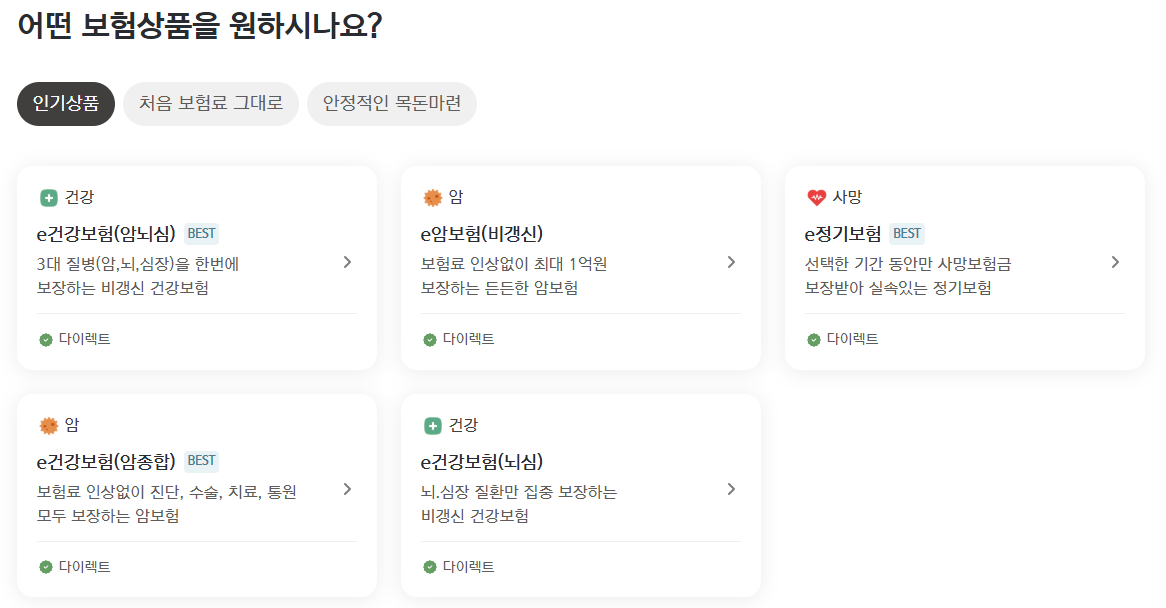
Task: Open the e암보험(비갱신) product title
Action: [482, 234]
